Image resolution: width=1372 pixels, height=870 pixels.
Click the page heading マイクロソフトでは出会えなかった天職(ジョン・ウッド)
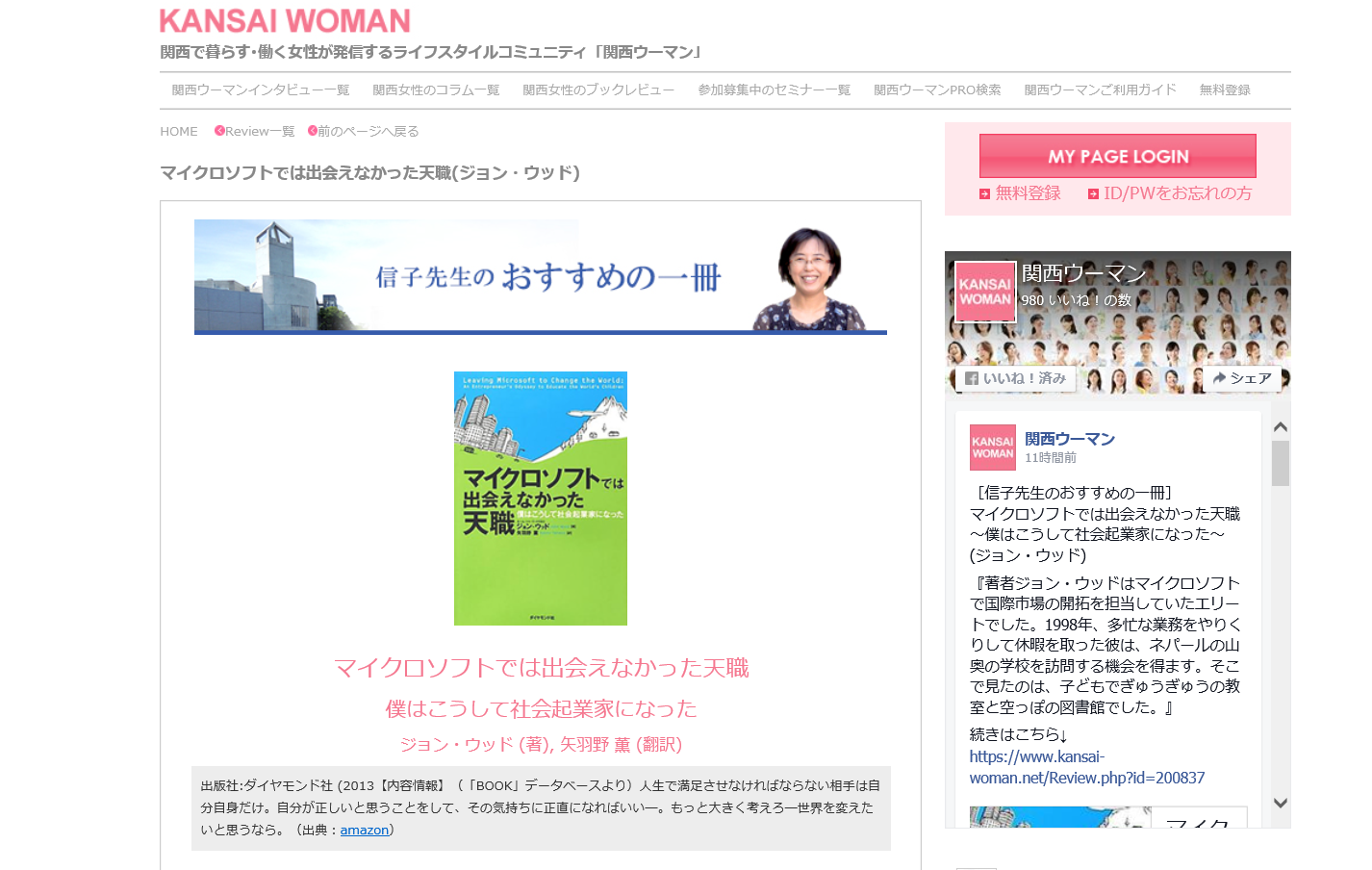(x=369, y=172)
